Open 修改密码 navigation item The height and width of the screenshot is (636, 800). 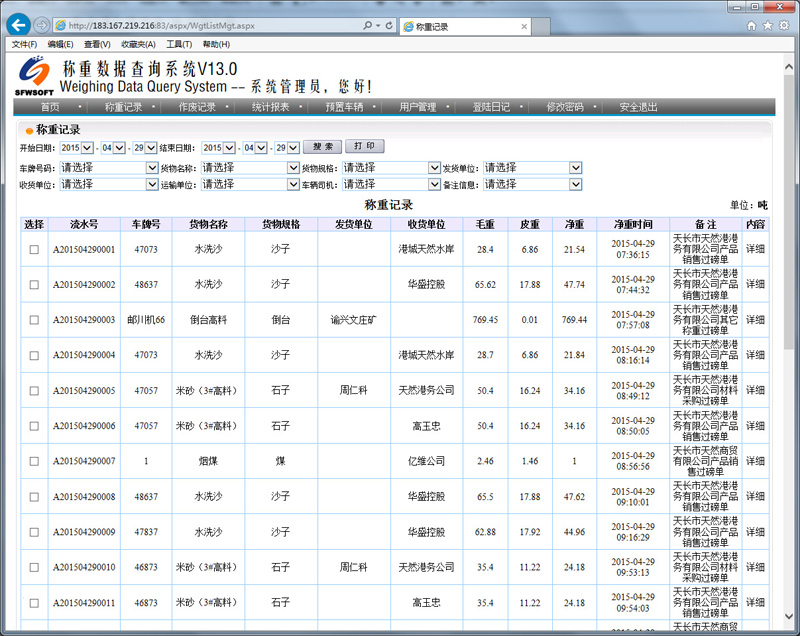[x=565, y=107]
